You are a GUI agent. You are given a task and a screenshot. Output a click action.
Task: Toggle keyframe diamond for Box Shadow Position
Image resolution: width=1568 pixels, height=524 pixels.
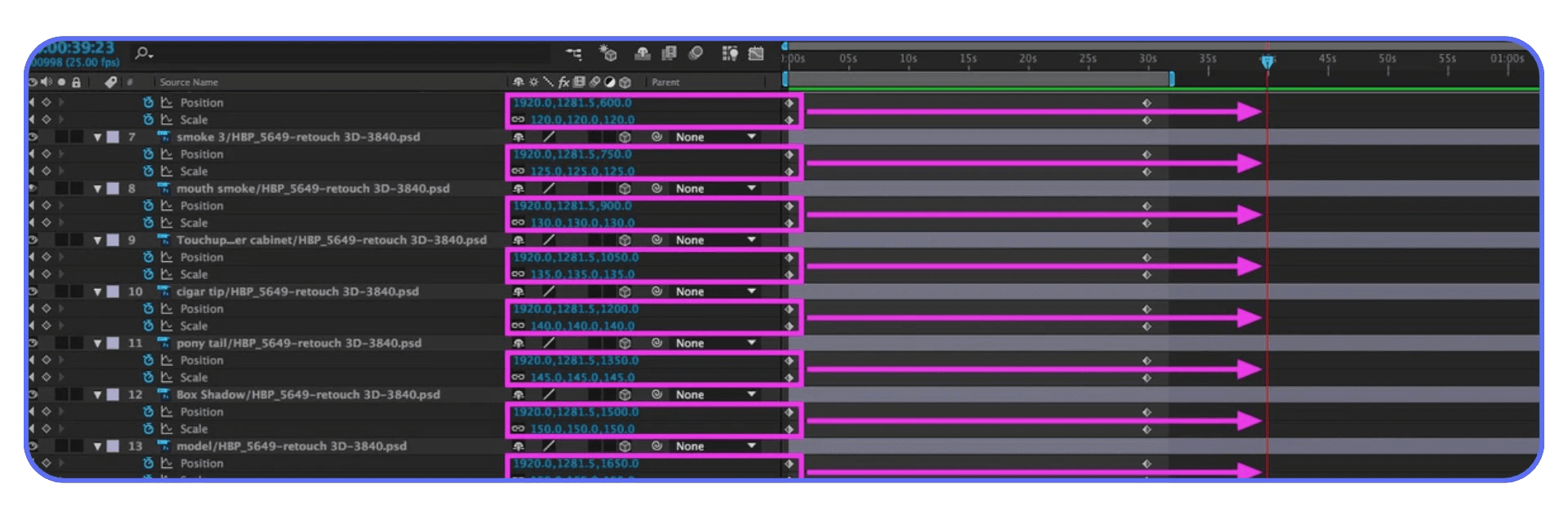point(47,411)
